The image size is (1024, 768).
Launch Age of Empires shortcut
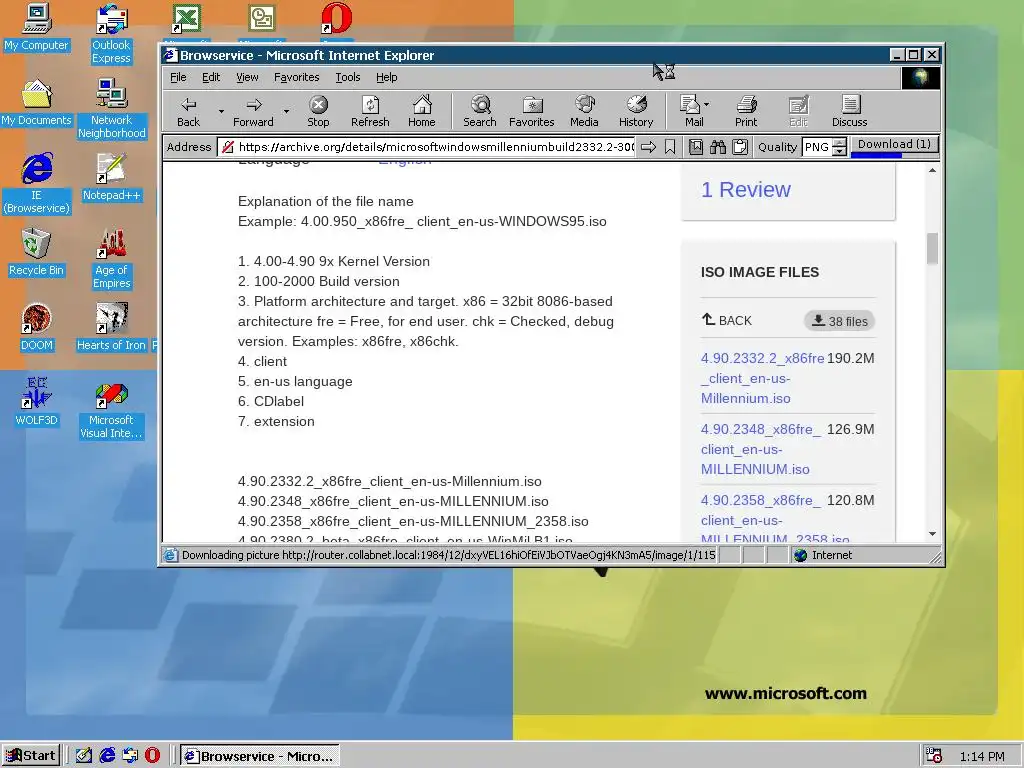(x=111, y=259)
